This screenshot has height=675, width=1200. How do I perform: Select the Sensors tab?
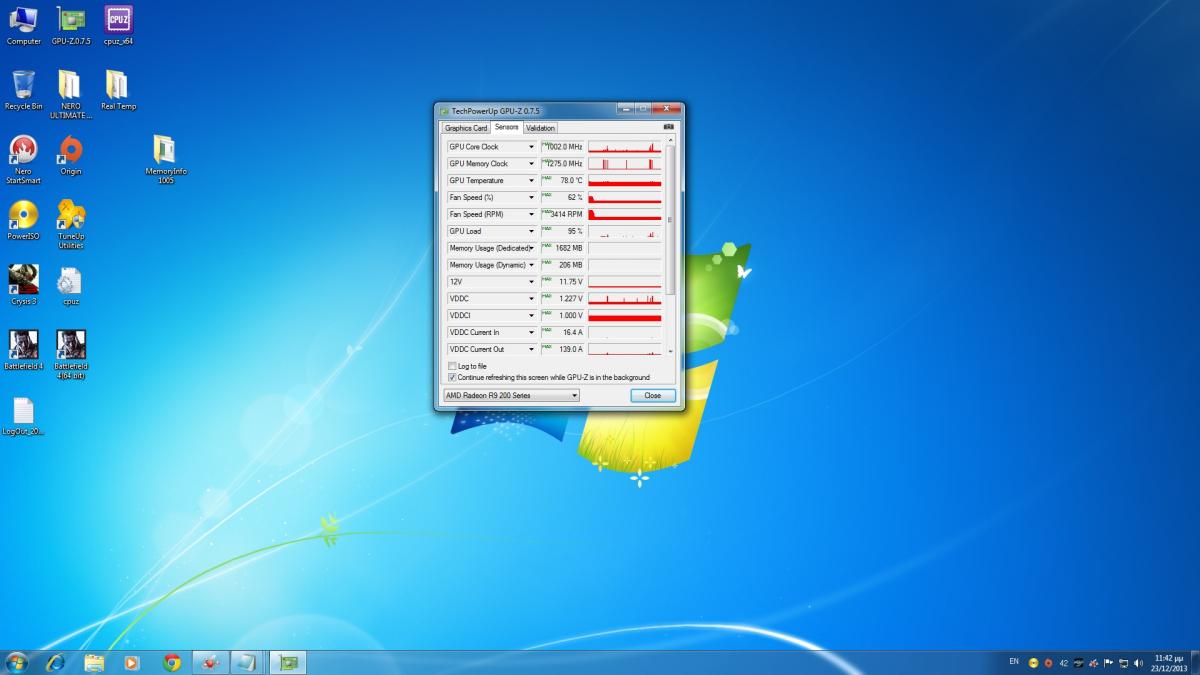tap(507, 127)
